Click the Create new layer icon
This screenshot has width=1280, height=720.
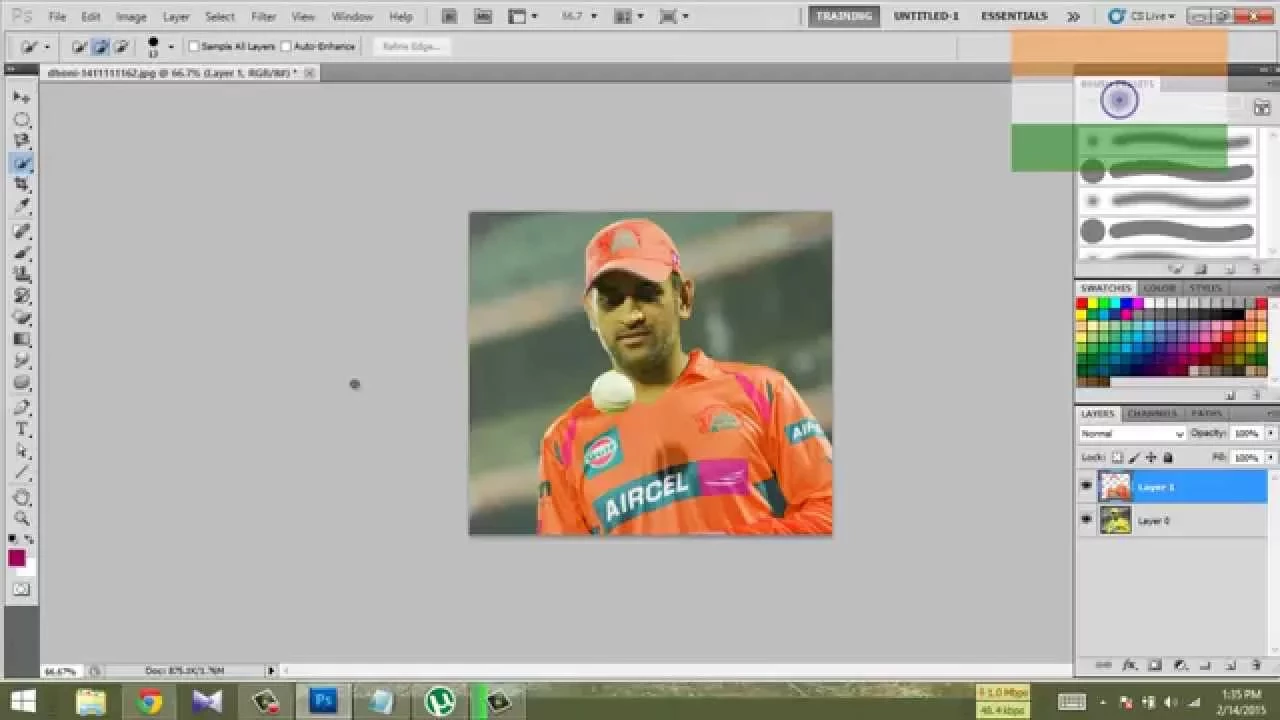[1230, 664]
